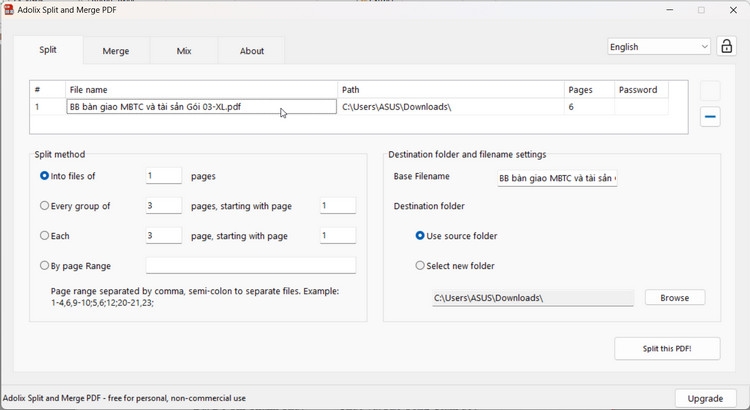750x410 pixels.
Task: Open the Merge tab
Action: coord(116,51)
